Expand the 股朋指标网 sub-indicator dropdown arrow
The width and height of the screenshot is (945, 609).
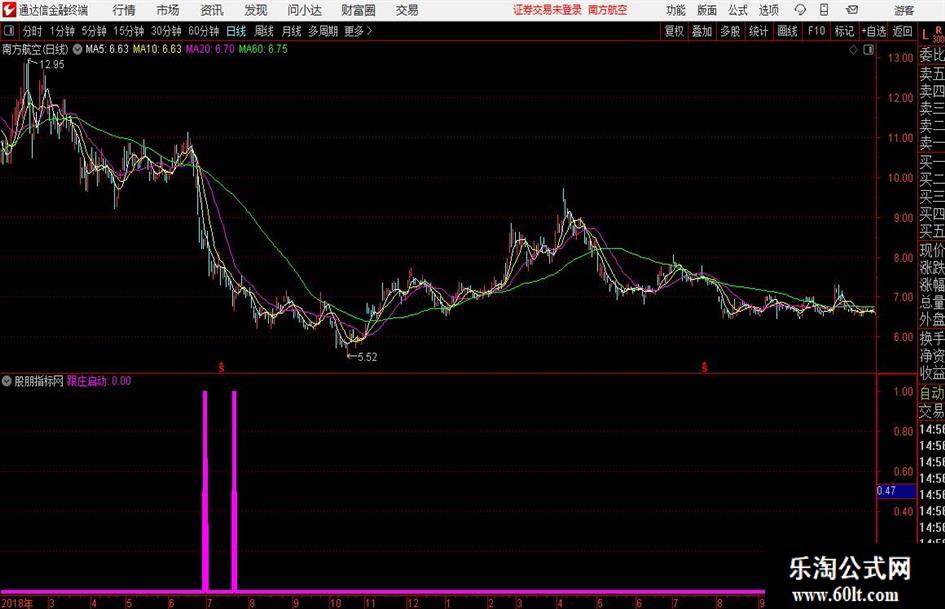point(7,381)
